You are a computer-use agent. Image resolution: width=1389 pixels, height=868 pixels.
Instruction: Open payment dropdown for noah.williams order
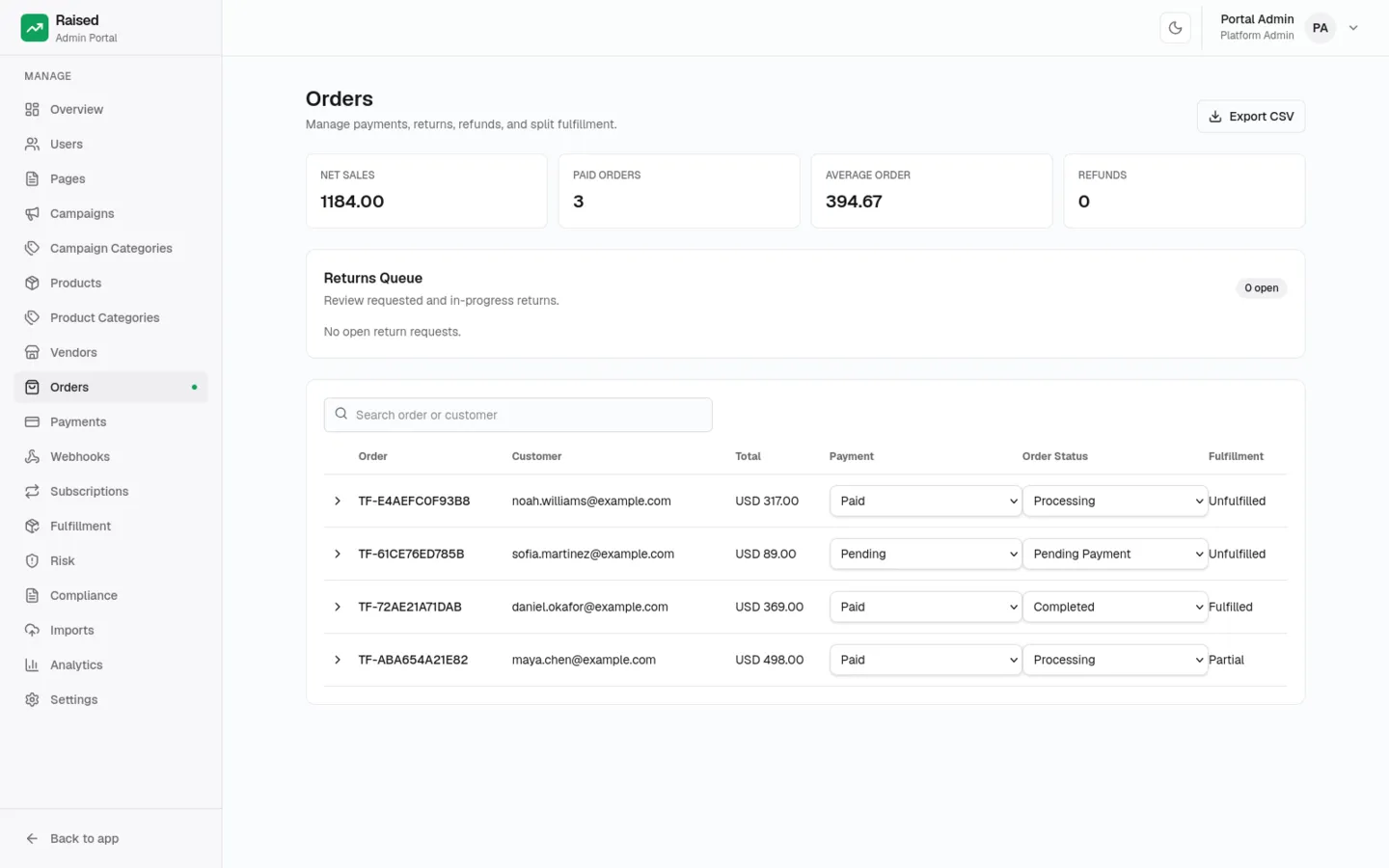click(x=925, y=501)
